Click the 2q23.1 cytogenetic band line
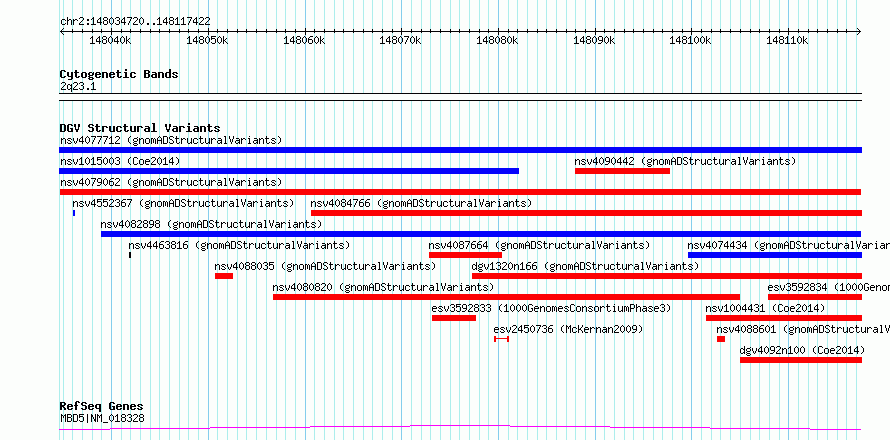 pyautogui.click(x=460, y=97)
